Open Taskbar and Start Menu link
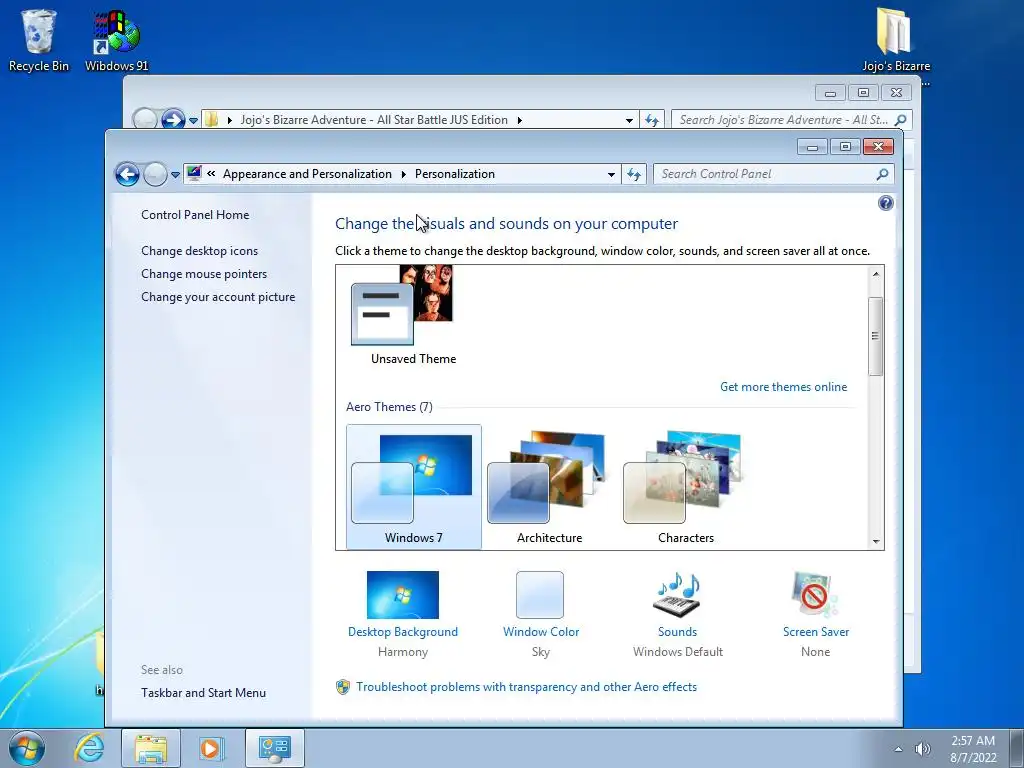This screenshot has height=768, width=1024. tap(203, 693)
